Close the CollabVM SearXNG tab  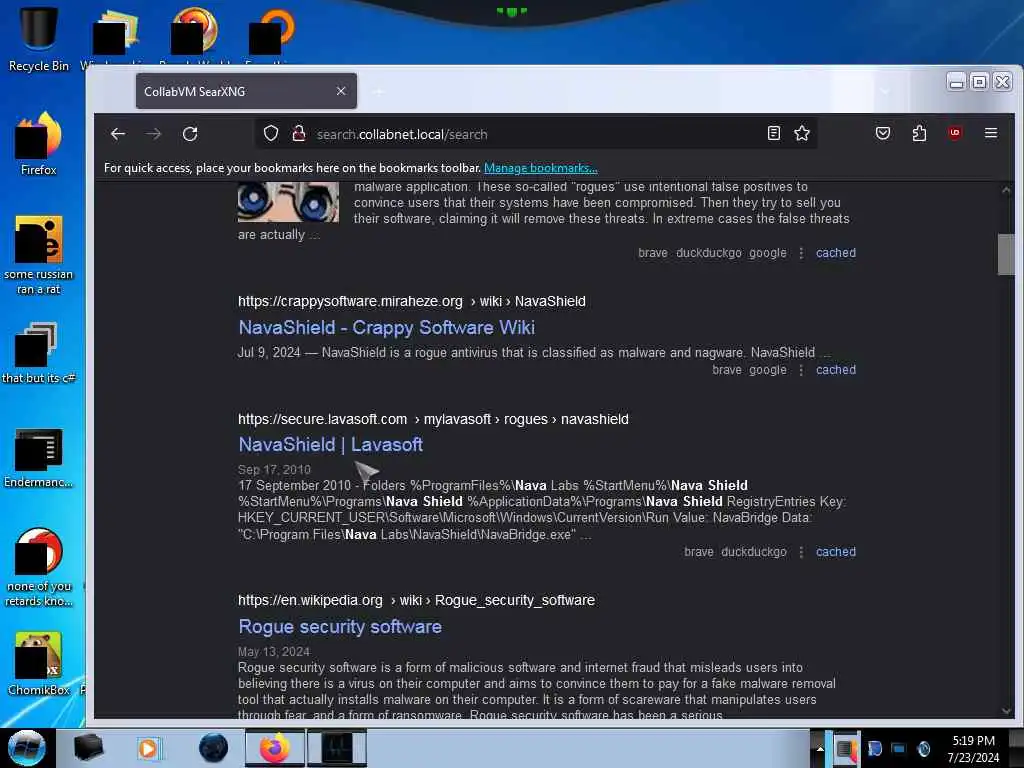[341, 91]
